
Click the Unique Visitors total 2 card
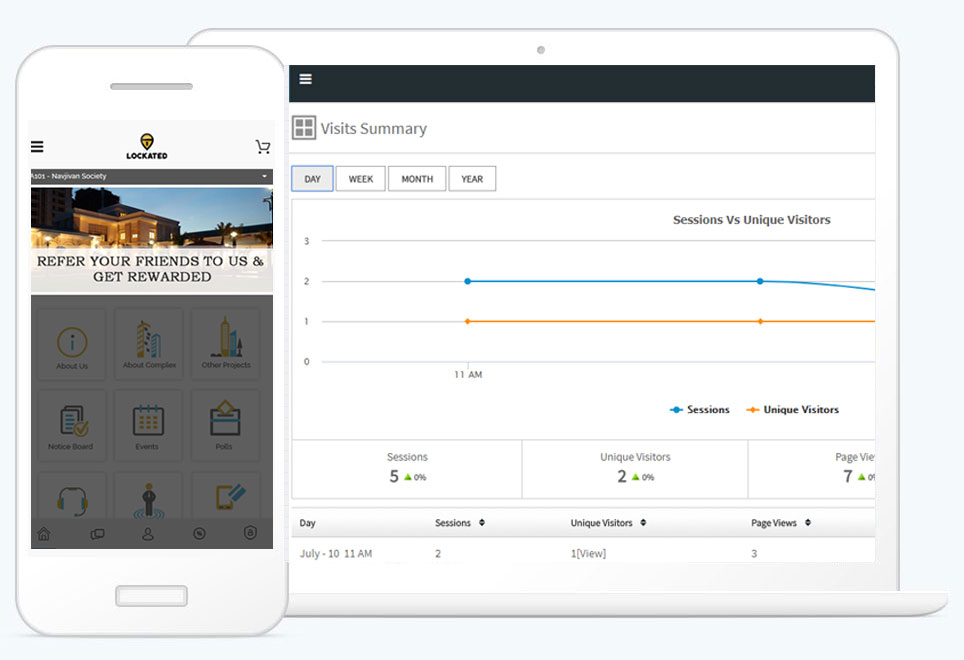coord(635,469)
